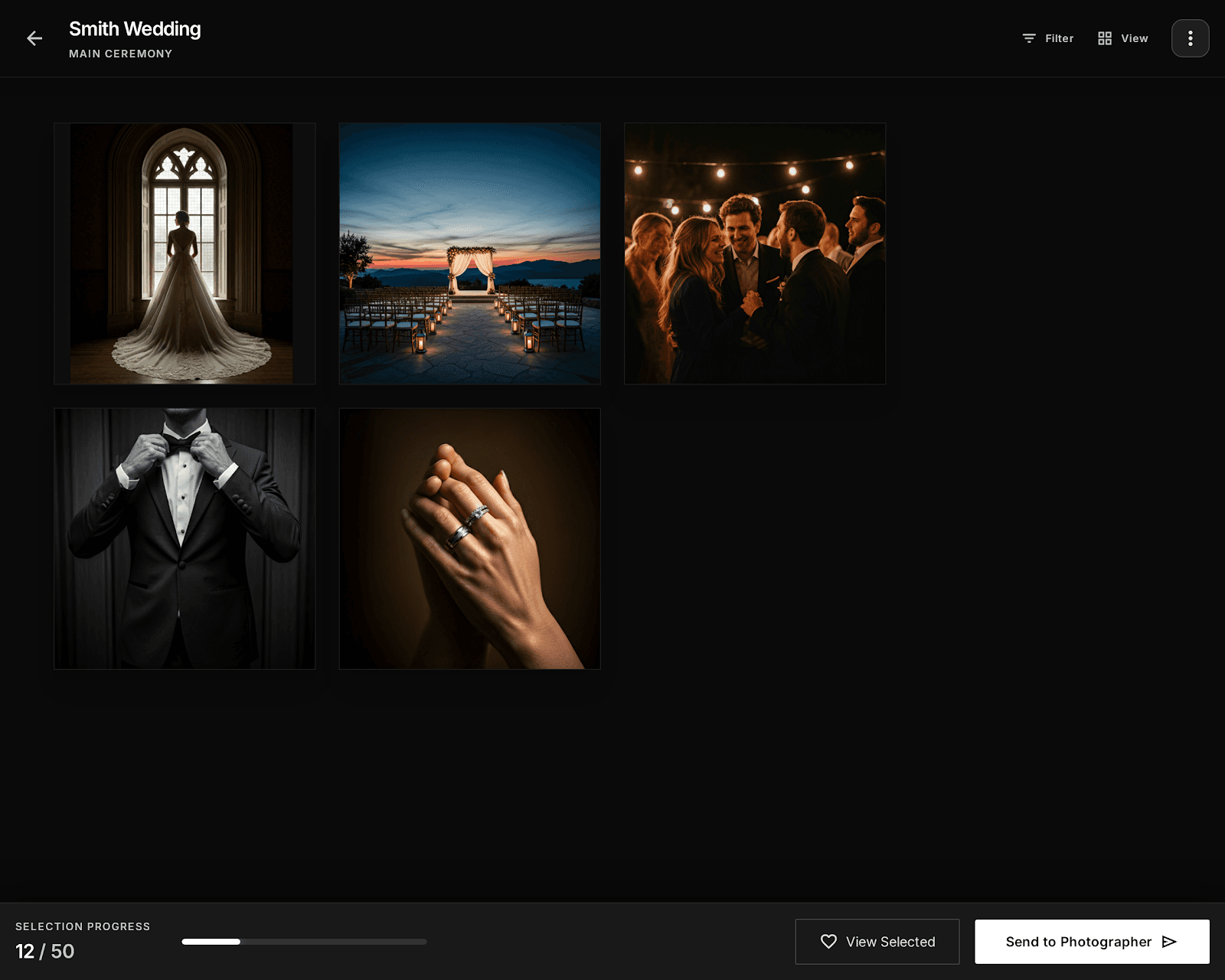Open the guests under string lights photo
This screenshot has width=1225, height=980.
(x=754, y=253)
